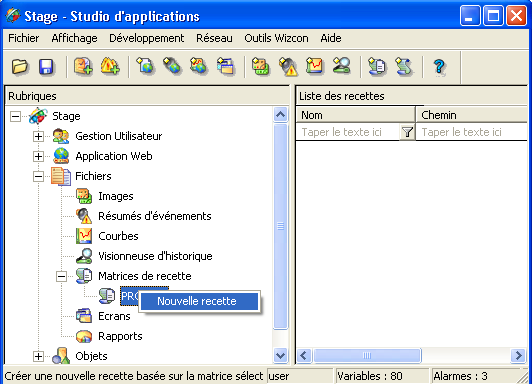This screenshot has height=384, width=532.
Task: Collapse the Matrices de recette node
Action: tap(61, 276)
